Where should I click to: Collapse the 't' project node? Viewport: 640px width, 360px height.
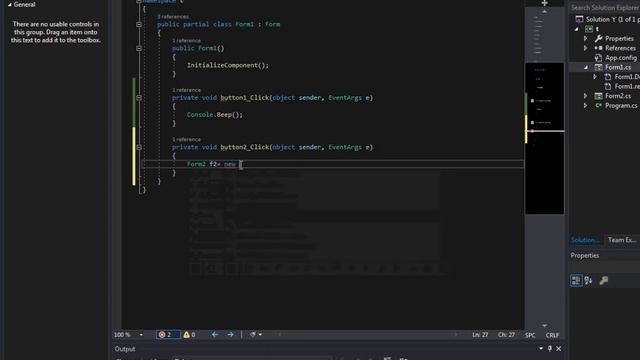(577, 29)
